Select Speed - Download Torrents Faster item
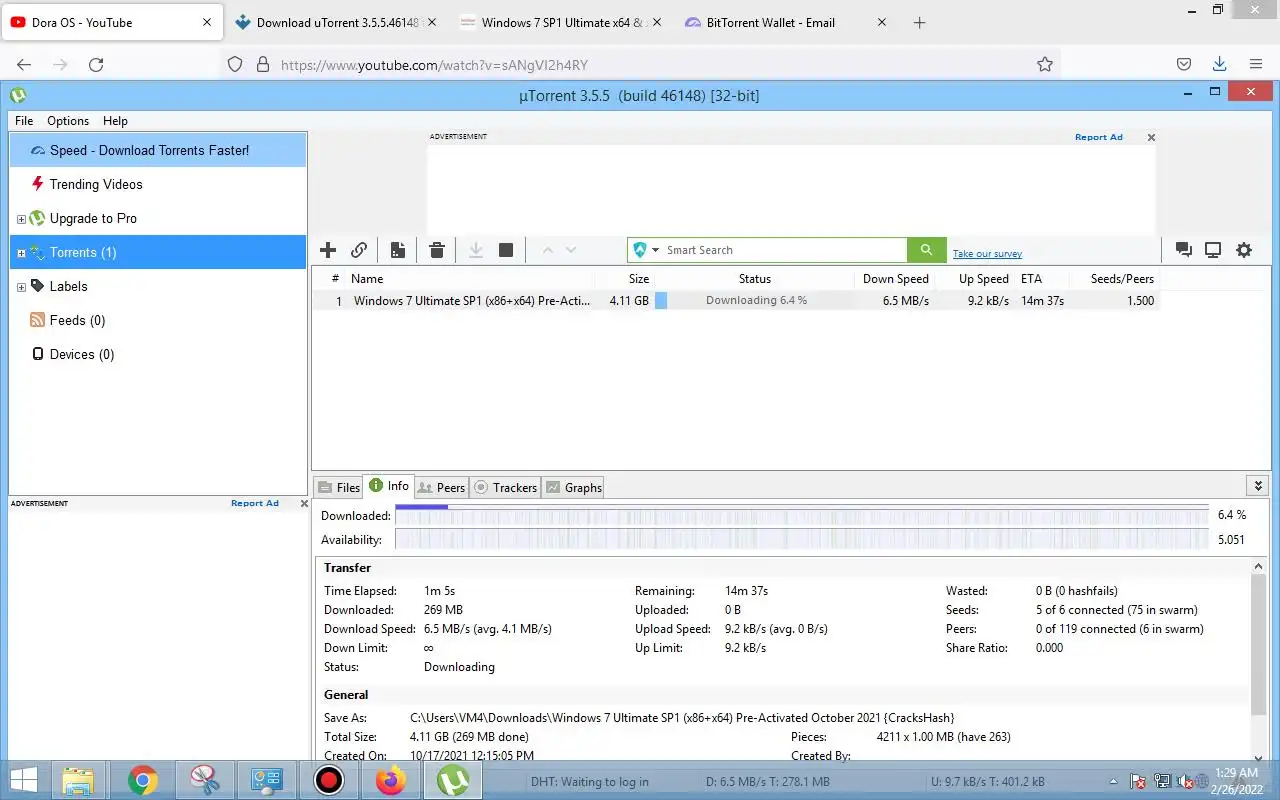The width and height of the screenshot is (1280, 800). click(x=158, y=150)
